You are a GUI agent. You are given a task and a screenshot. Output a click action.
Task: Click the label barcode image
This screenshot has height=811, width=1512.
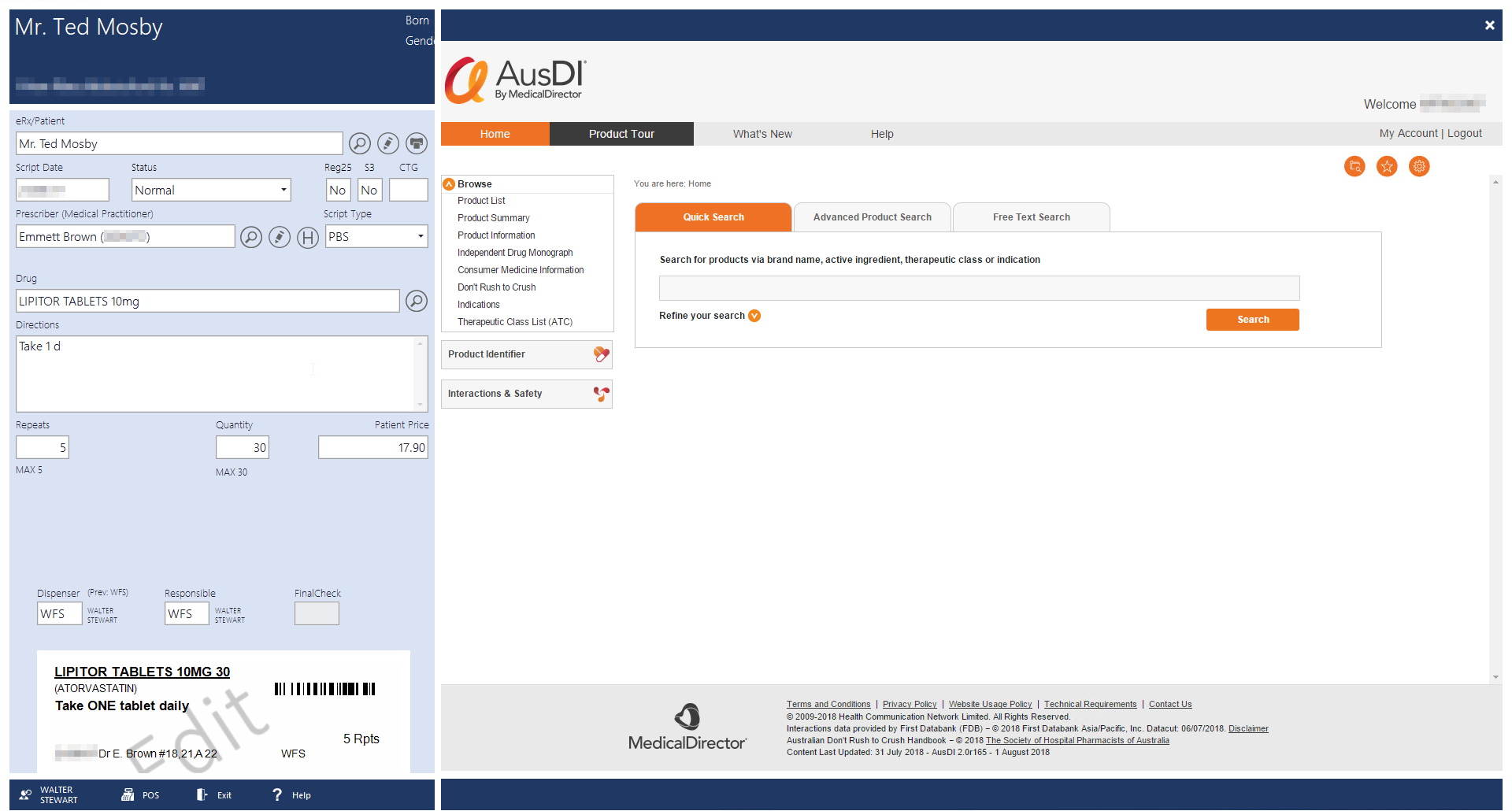point(324,689)
